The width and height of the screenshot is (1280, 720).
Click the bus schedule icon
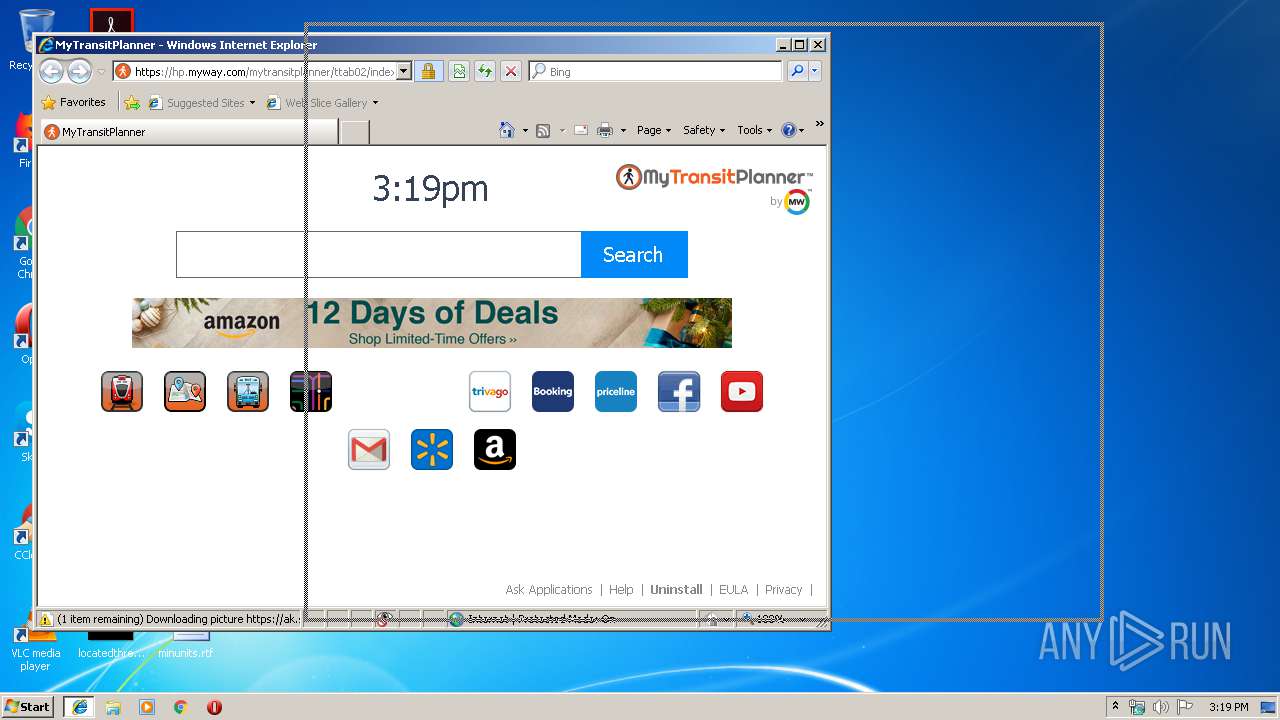(x=248, y=391)
